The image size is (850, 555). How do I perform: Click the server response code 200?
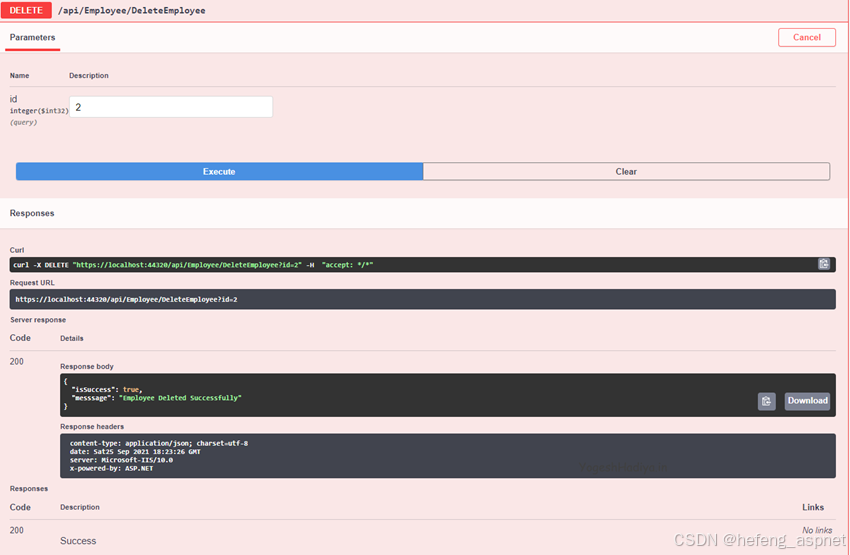pyautogui.click(x=17, y=362)
